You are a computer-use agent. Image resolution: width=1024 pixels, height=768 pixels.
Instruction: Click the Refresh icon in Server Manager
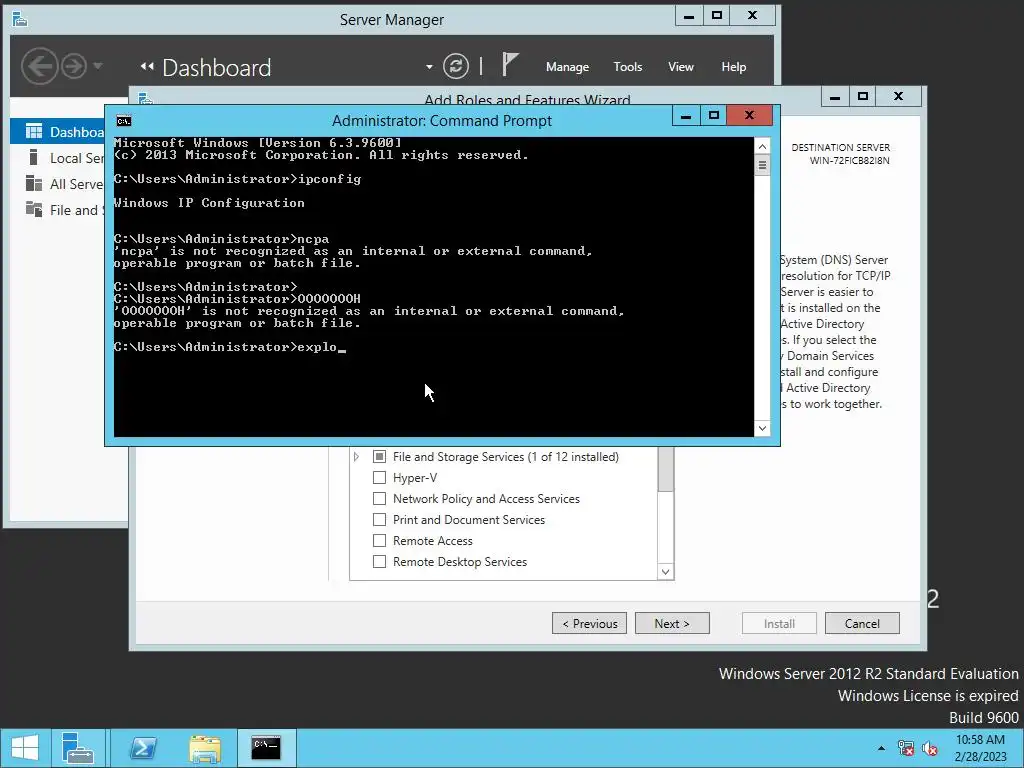456,66
